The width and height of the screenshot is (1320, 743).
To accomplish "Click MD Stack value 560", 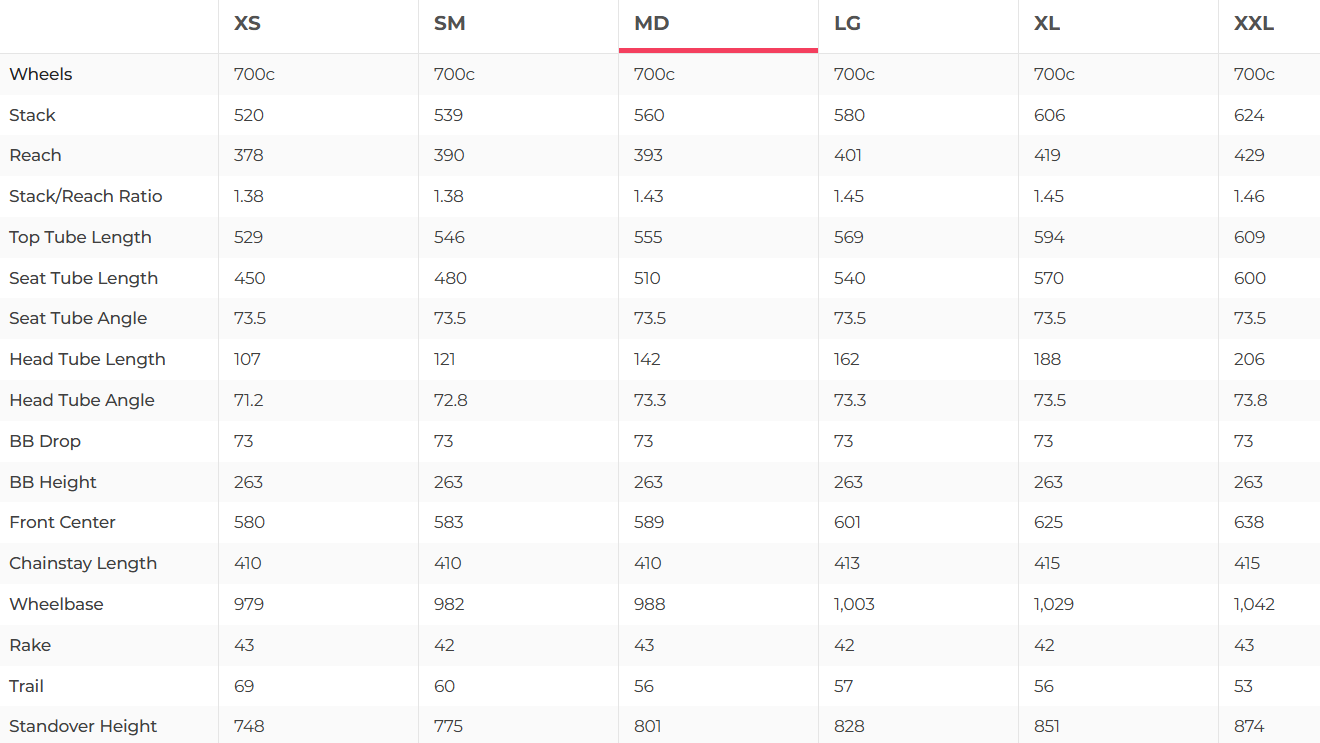I will [649, 115].
